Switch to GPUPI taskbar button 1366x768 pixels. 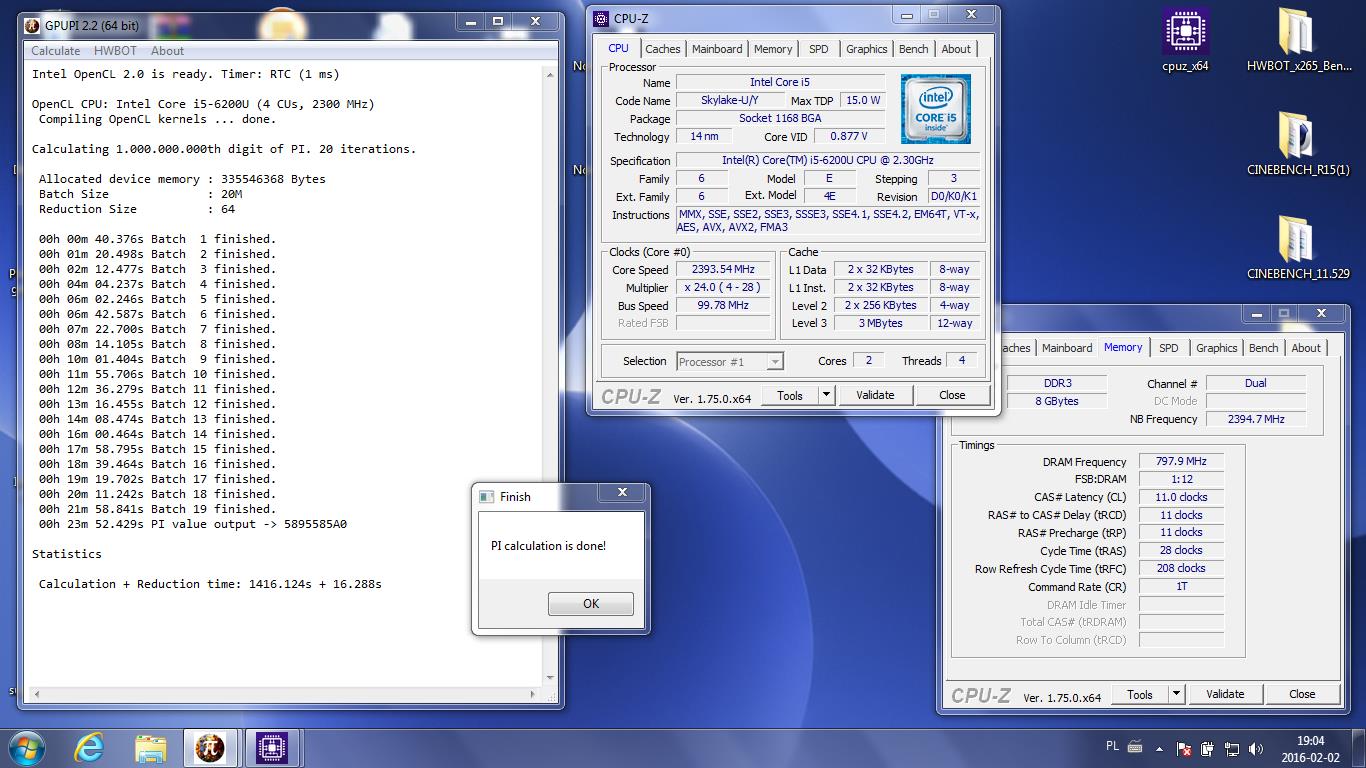click(209, 748)
